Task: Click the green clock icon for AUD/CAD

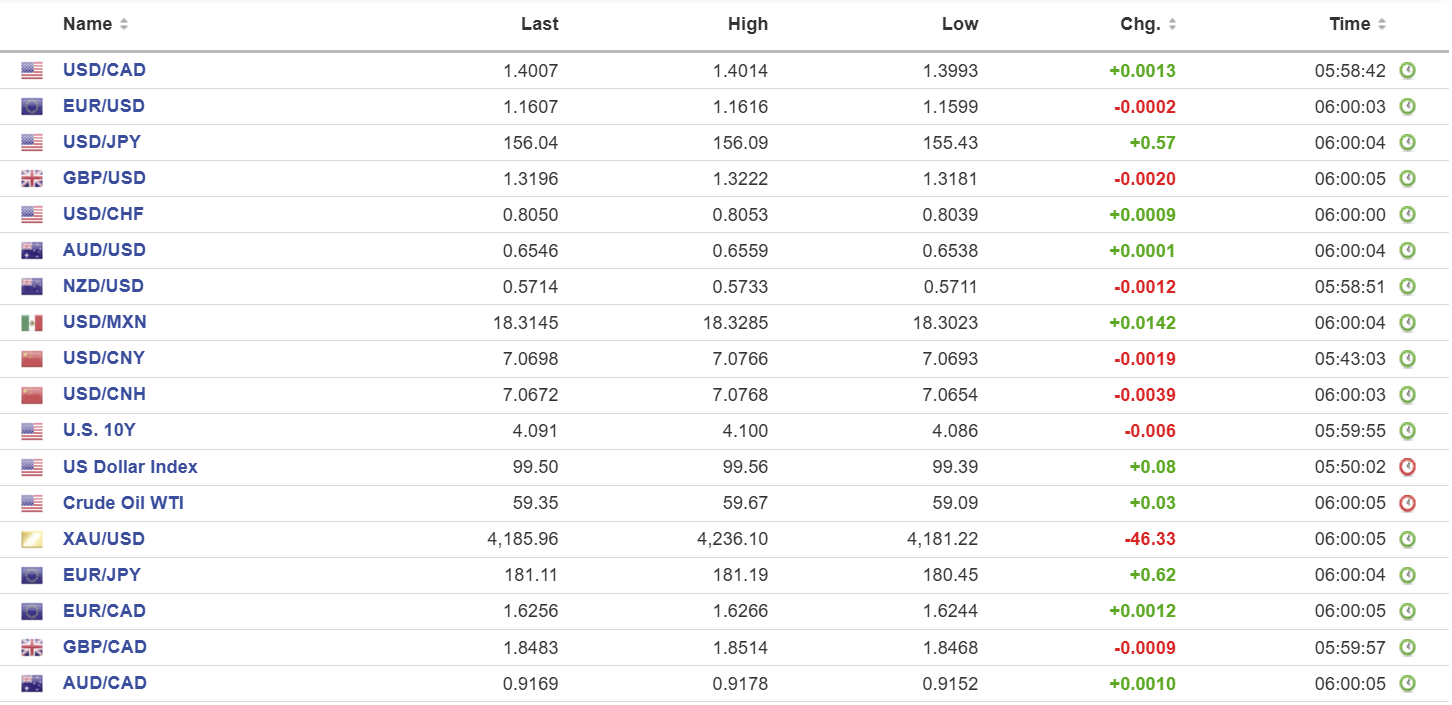Action: (1407, 684)
